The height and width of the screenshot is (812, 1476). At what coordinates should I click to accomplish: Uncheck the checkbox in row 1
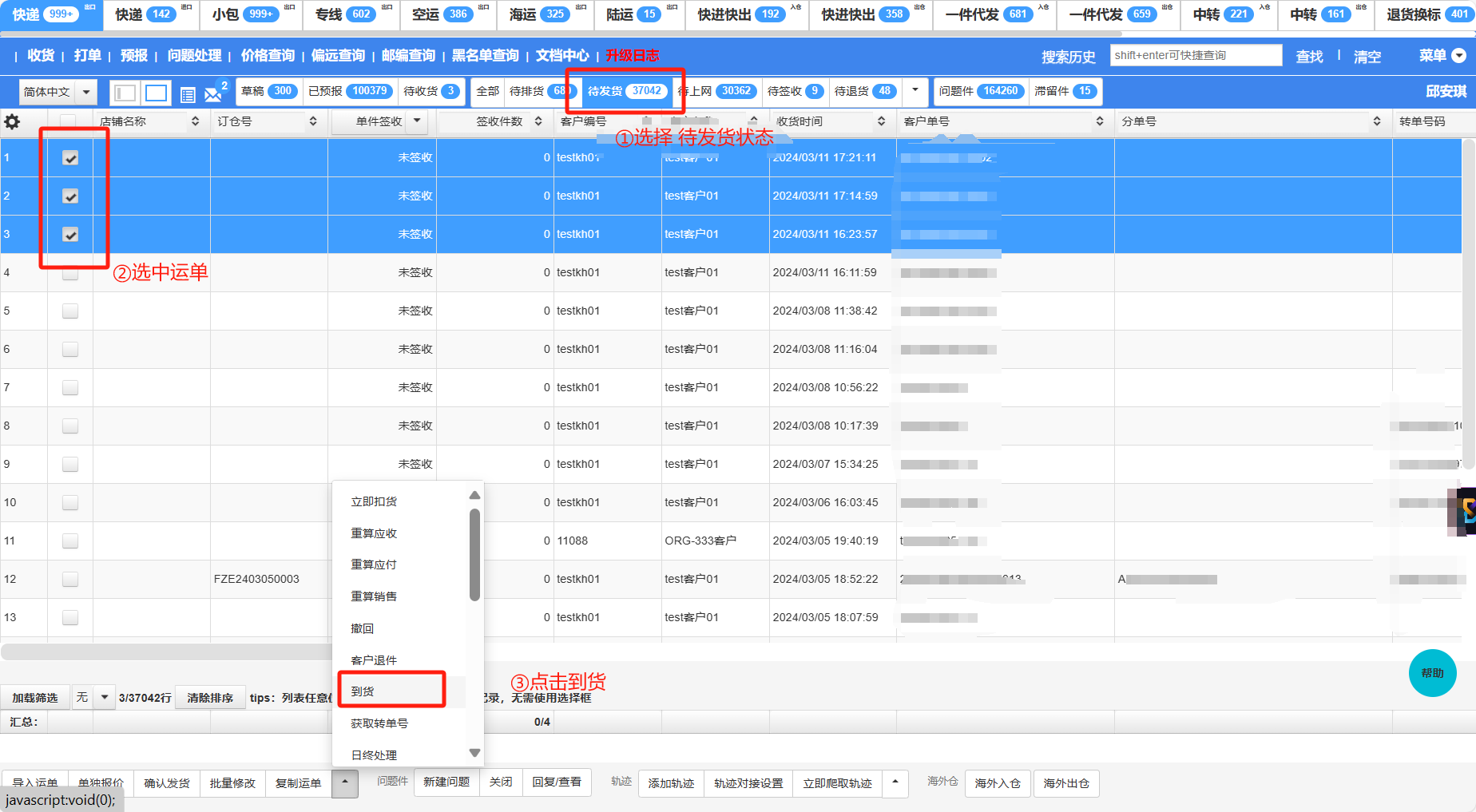click(x=70, y=158)
